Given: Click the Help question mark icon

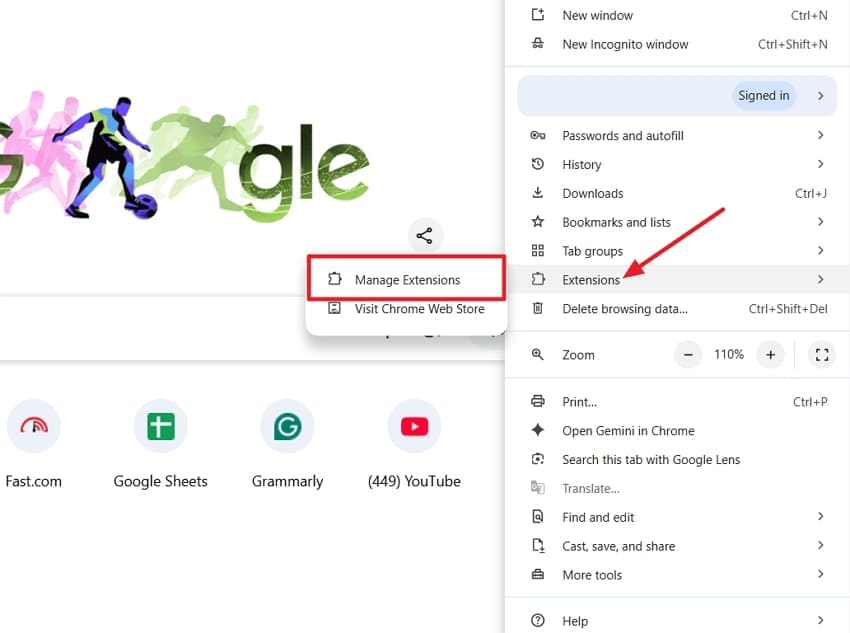Looking at the screenshot, I should click(537, 620).
